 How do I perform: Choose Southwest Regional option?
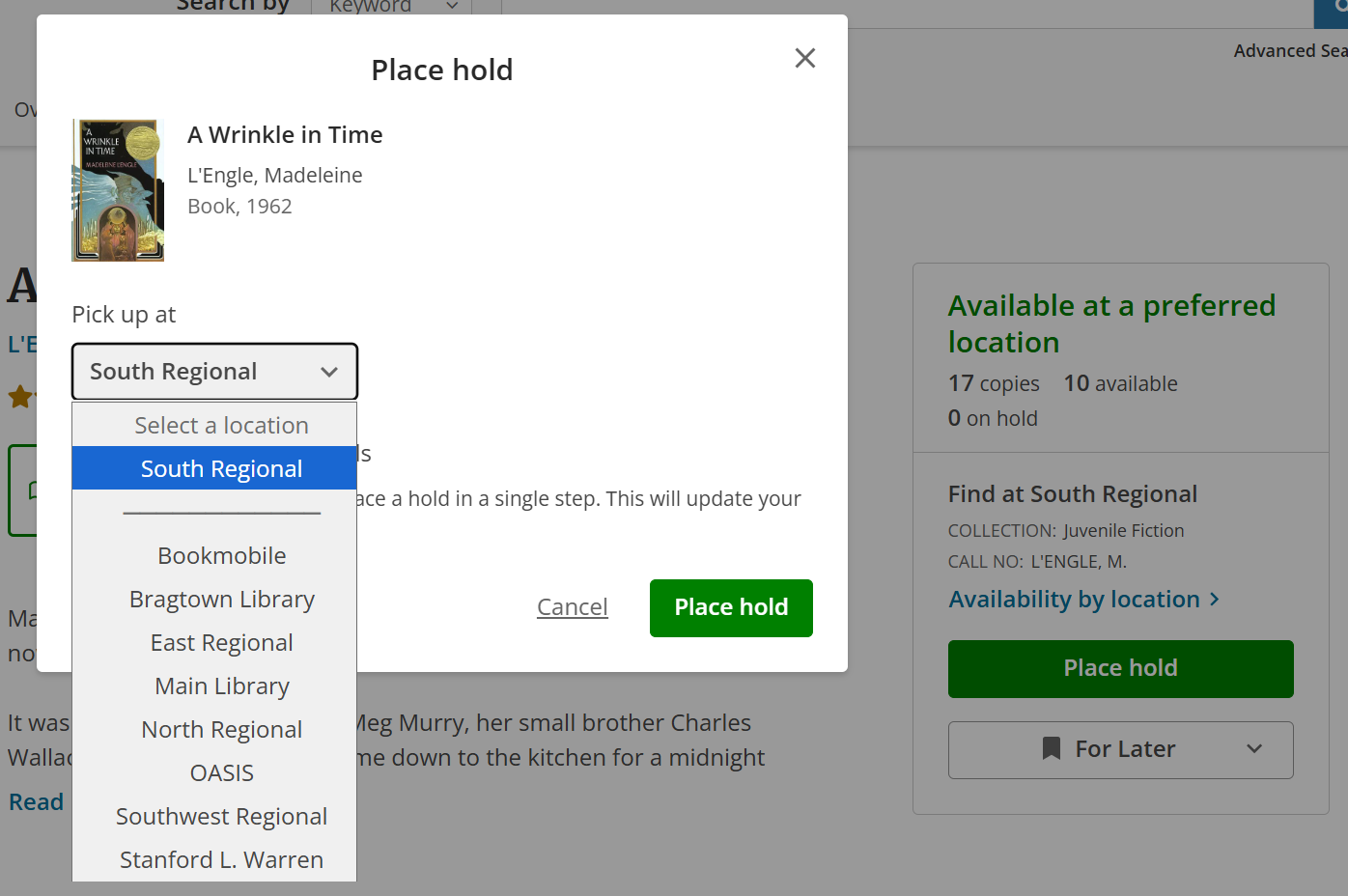pos(221,817)
